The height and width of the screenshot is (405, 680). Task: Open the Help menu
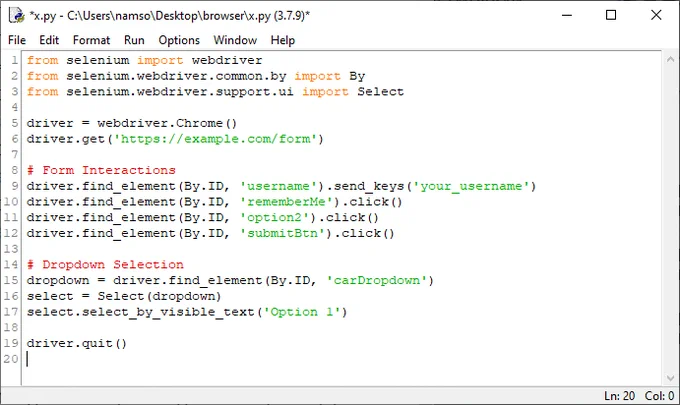(283, 40)
